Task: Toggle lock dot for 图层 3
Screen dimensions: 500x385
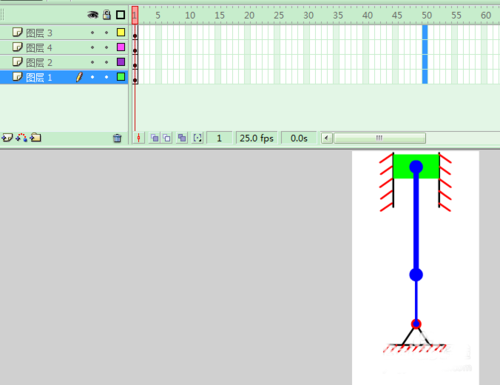Action: (x=106, y=33)
